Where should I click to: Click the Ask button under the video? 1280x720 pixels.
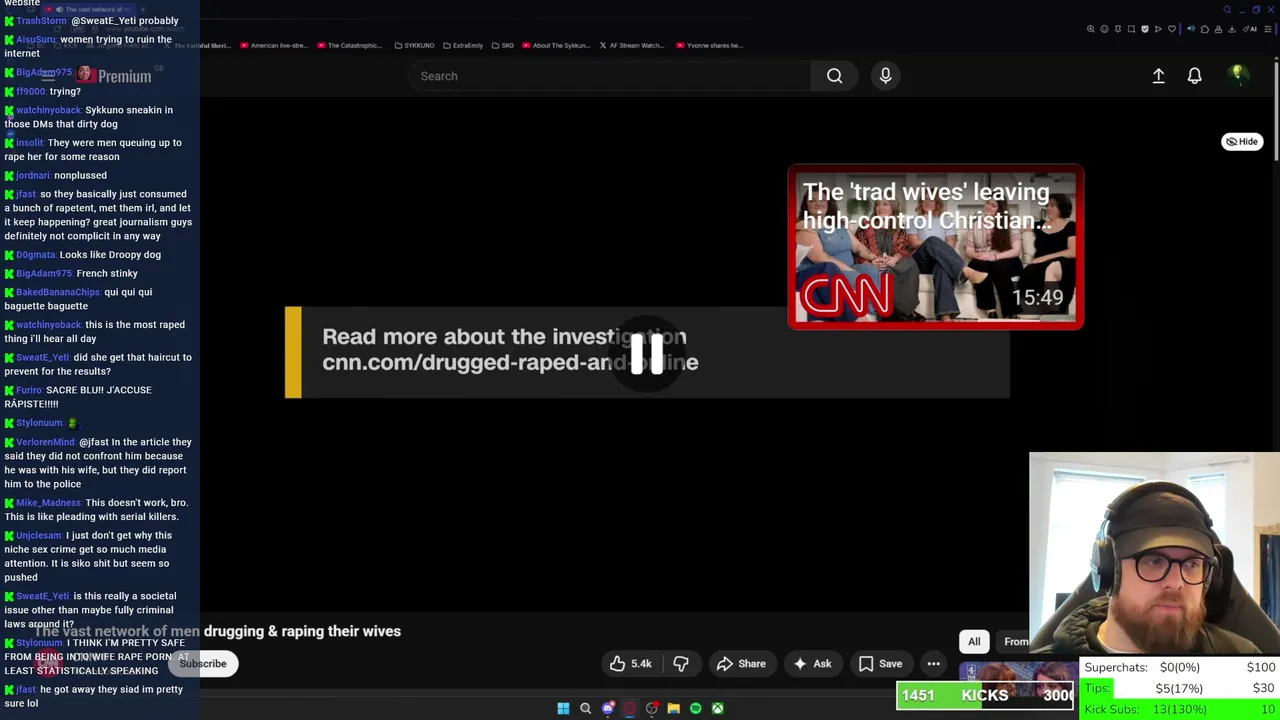pyautogui.click(x=811, y=664)
